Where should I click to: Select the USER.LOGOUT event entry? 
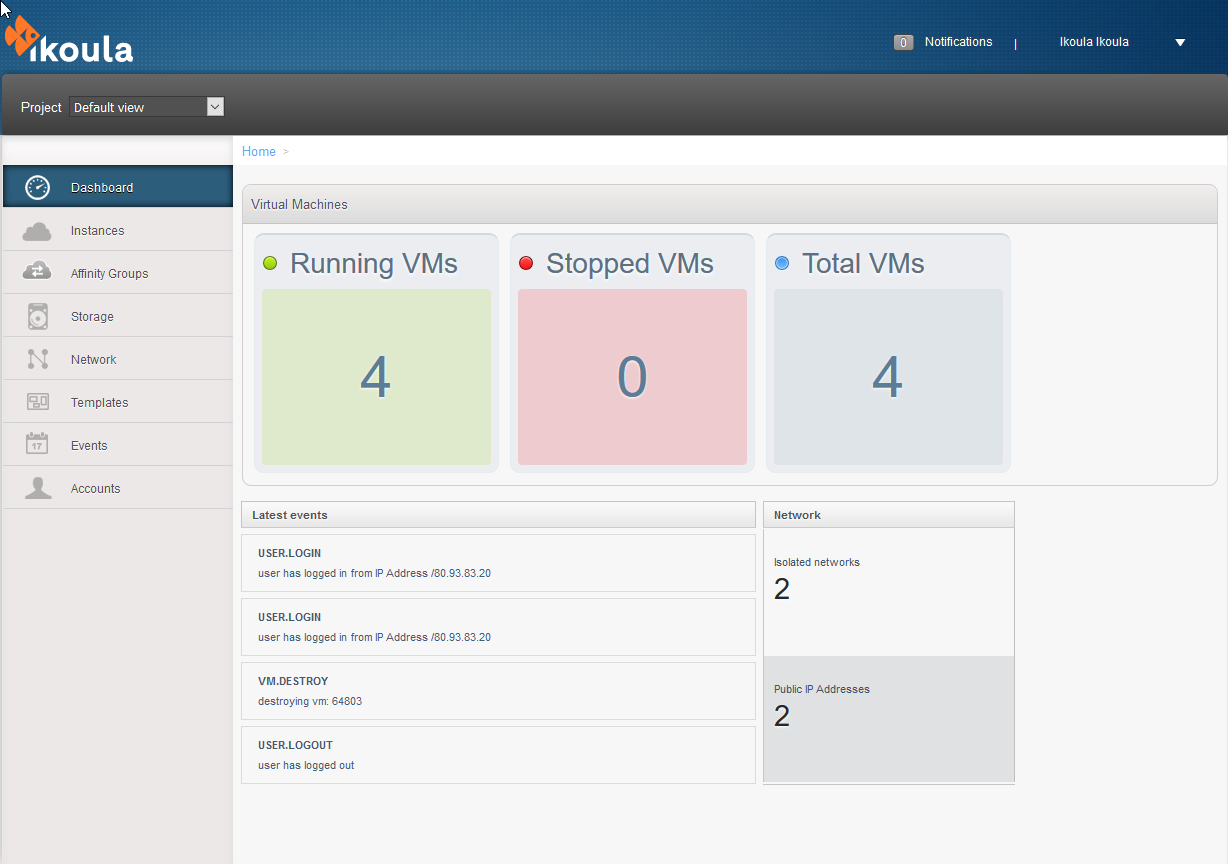coord(498,755)
